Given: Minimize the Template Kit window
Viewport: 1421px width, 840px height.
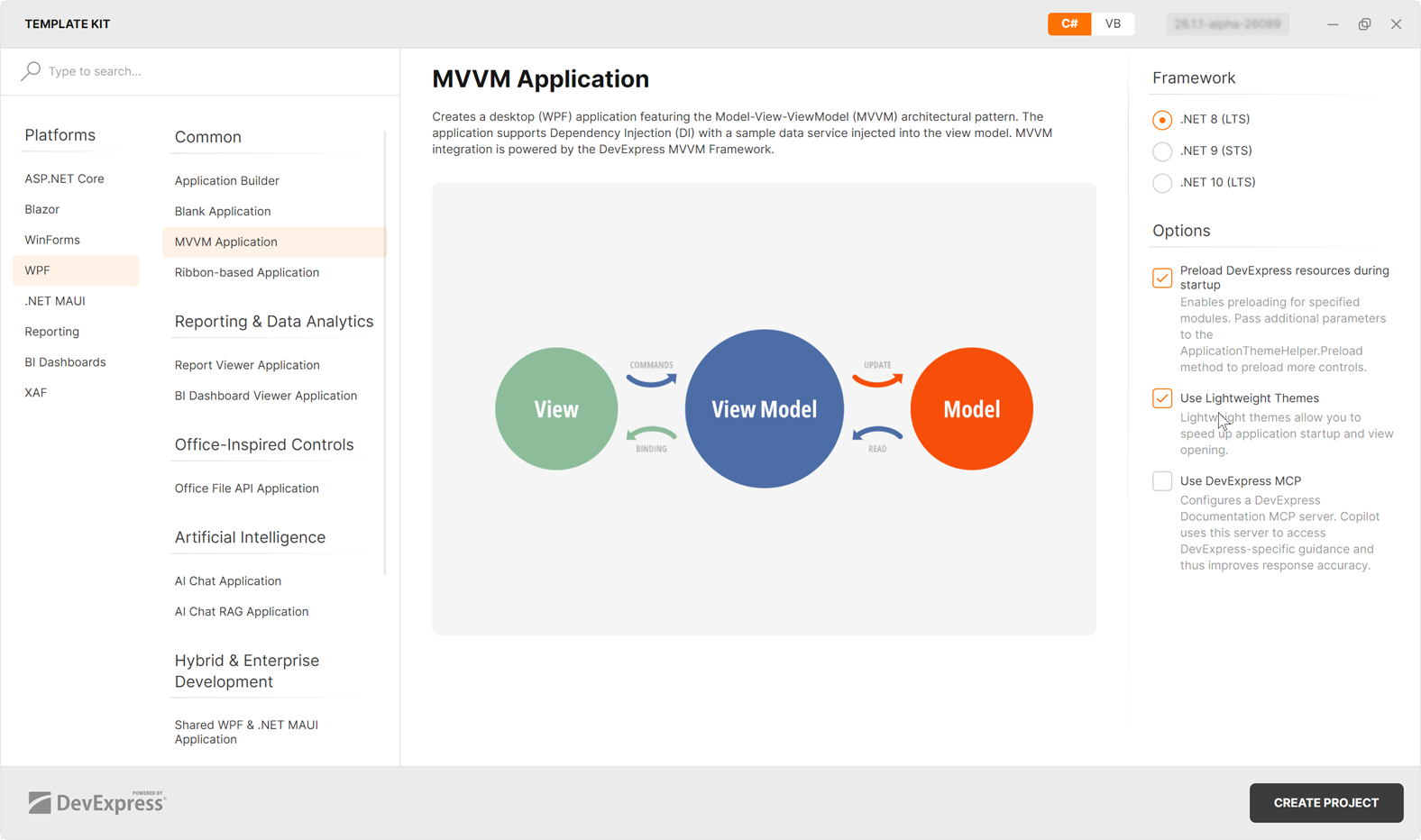Looking at the screenshot, I should [x=1333, y=24].
